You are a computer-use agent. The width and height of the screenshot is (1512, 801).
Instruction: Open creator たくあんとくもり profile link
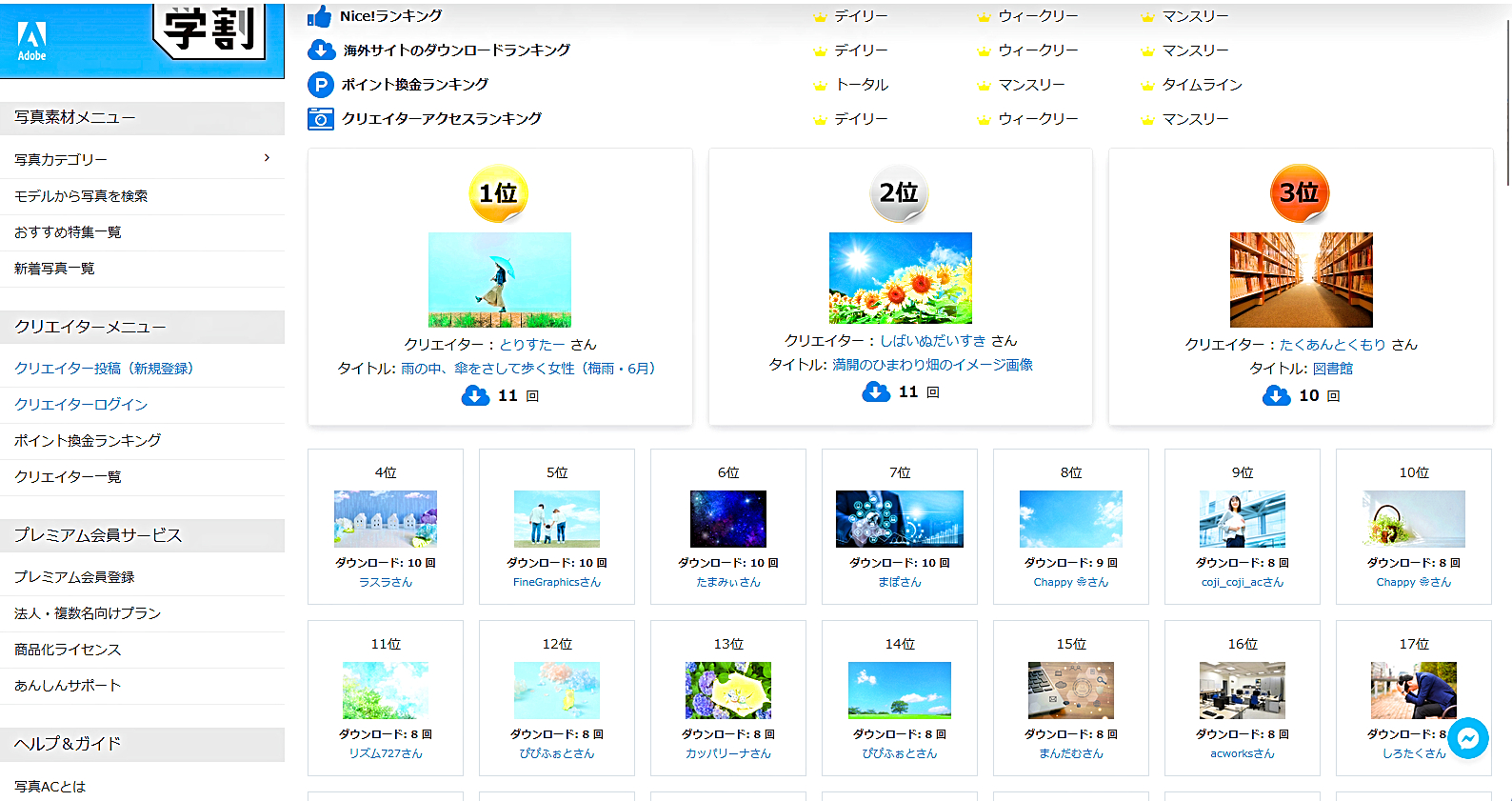(x=1333, y=345)
